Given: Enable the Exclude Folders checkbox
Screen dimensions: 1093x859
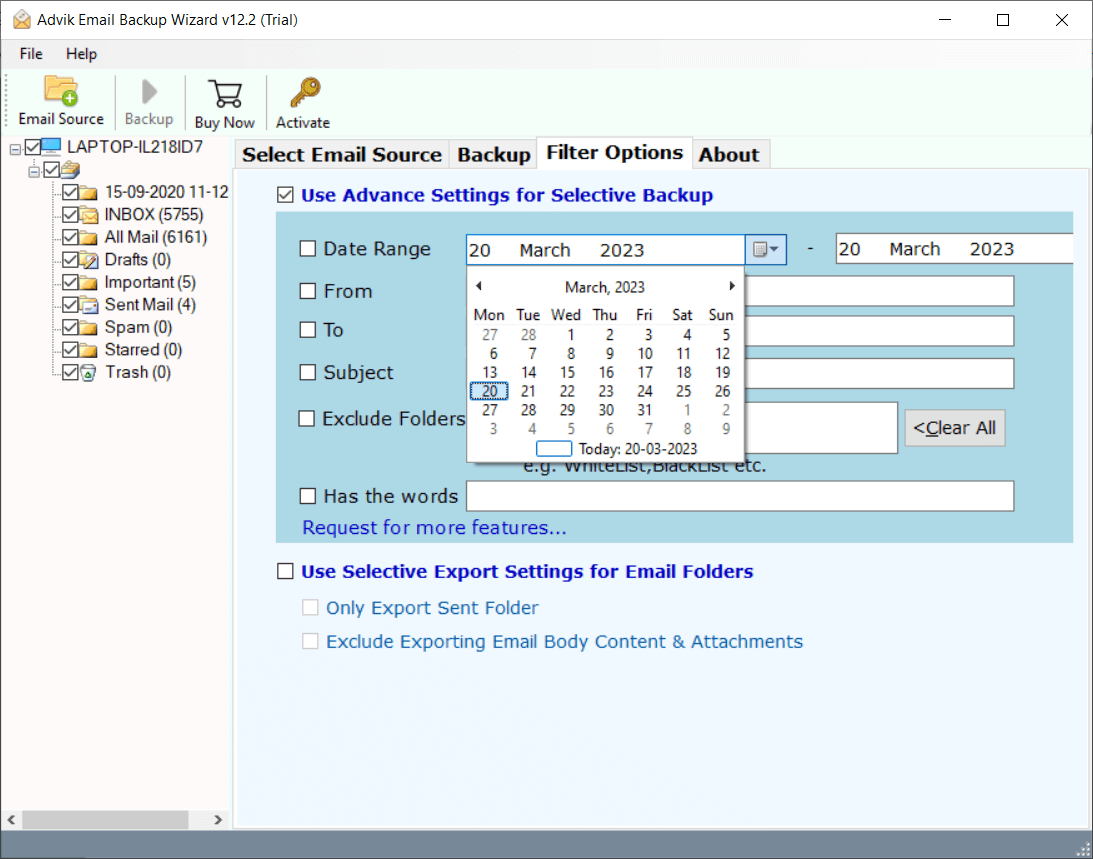Looking at the screenshot, I should point(306,418).
